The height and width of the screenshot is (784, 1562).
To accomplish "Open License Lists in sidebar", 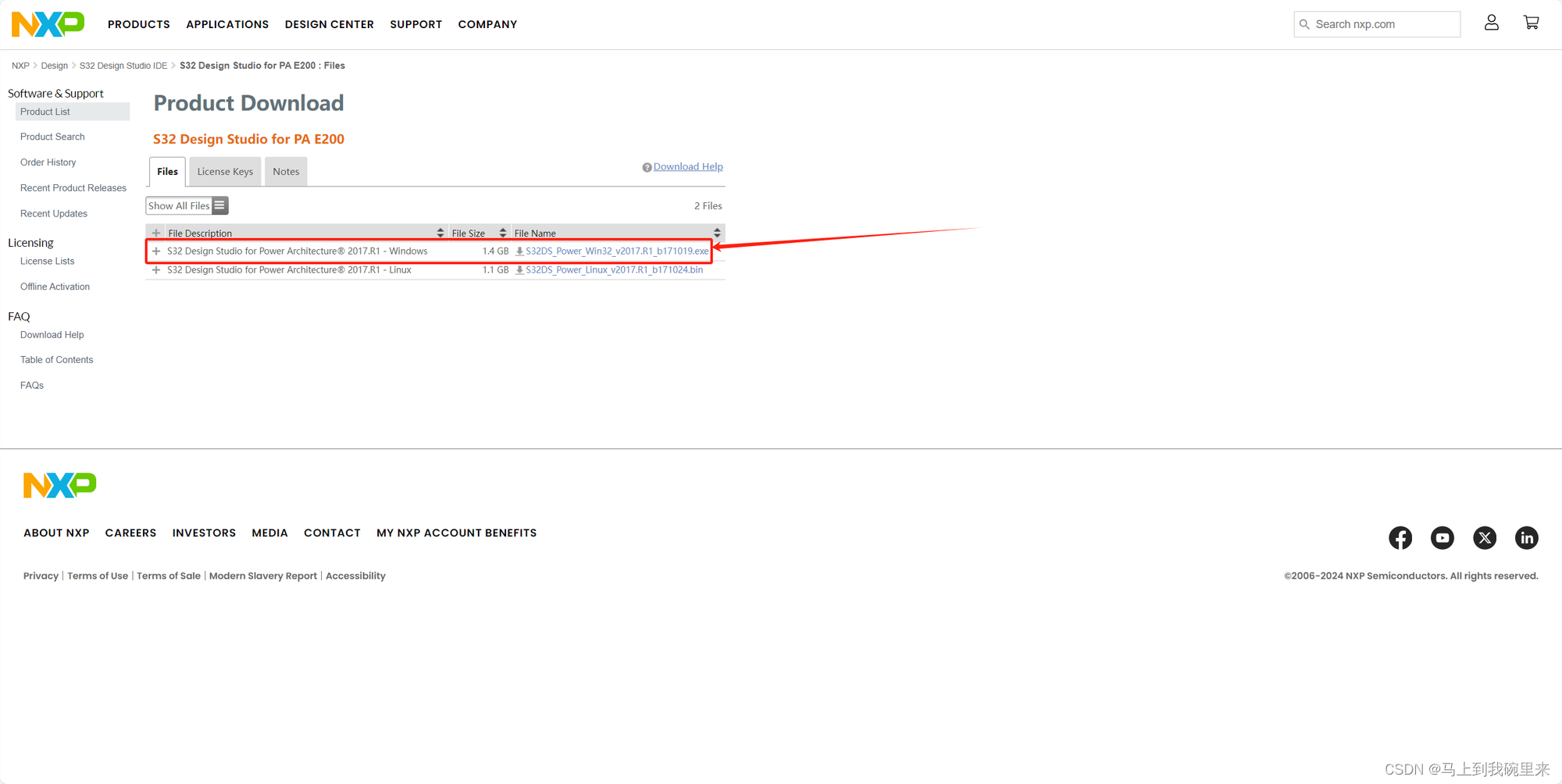I will point(48,262).
